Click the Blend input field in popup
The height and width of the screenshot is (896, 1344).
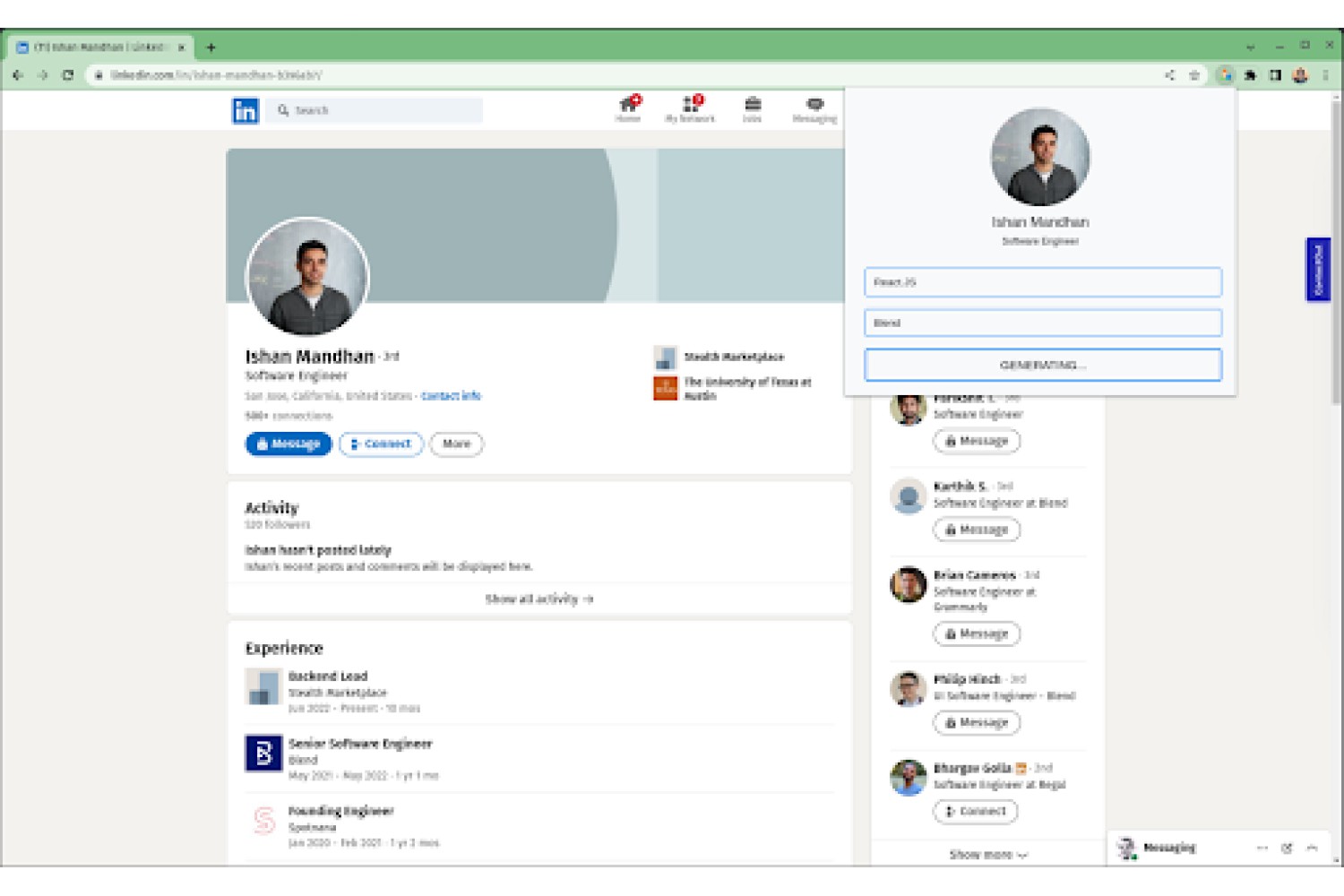point(1042,323)
